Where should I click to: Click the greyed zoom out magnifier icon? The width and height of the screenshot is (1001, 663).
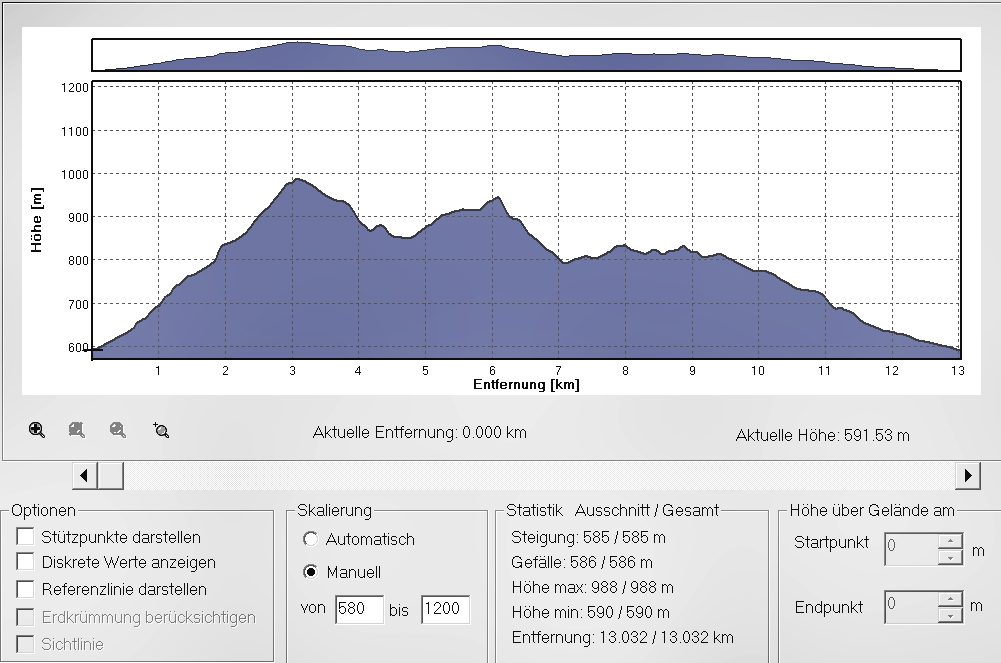[118, 430]
